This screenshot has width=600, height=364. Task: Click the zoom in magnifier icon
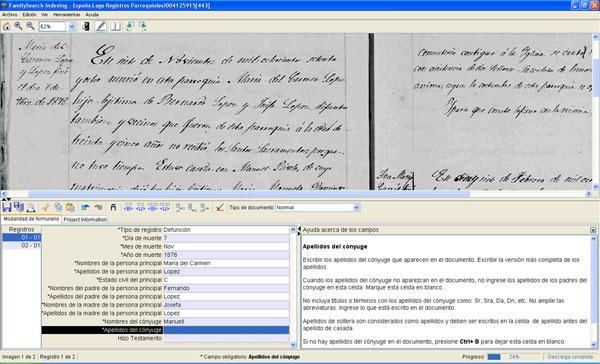coord(18,26)
